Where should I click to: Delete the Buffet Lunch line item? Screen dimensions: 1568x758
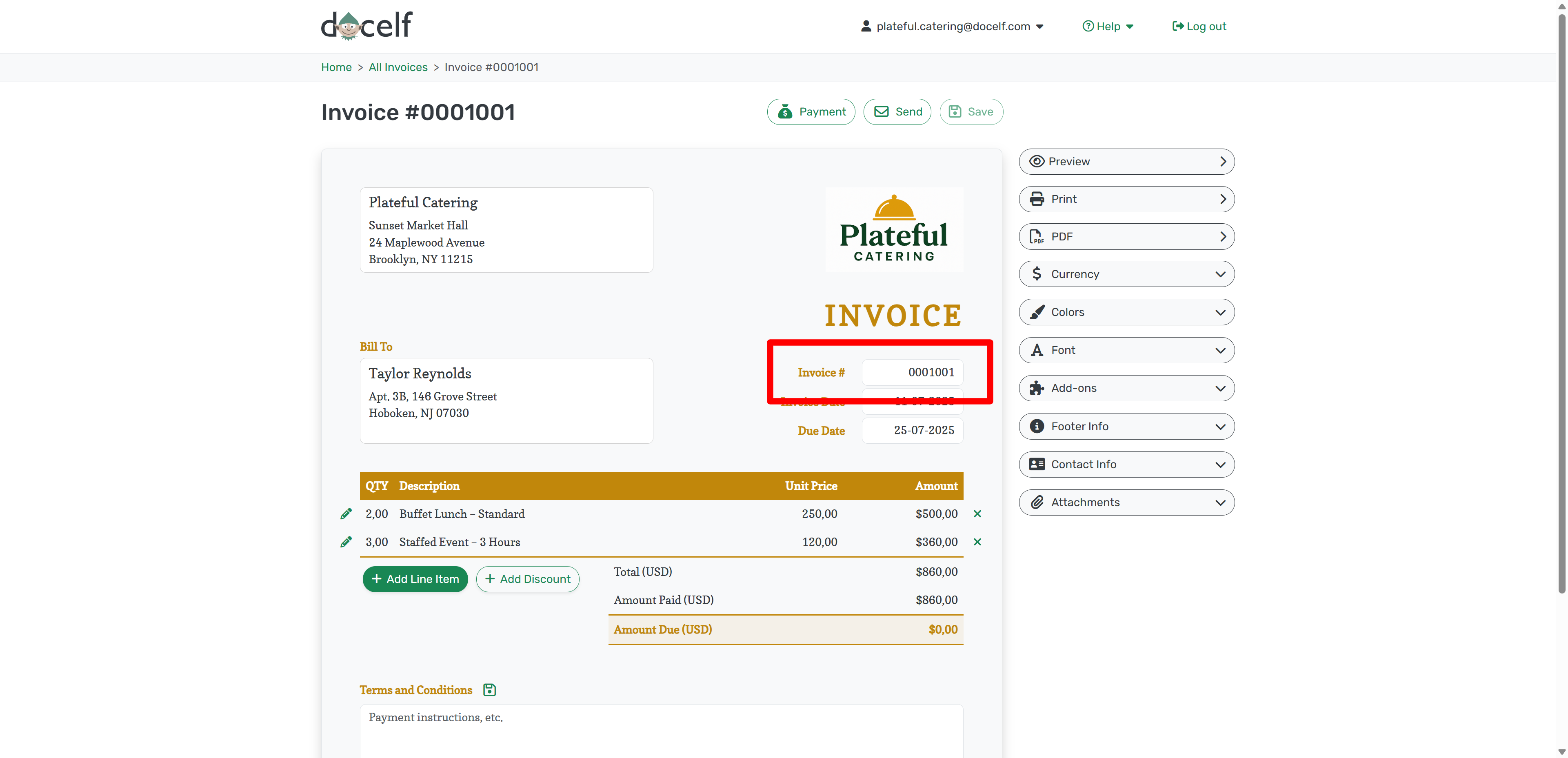tap(977, 514)
